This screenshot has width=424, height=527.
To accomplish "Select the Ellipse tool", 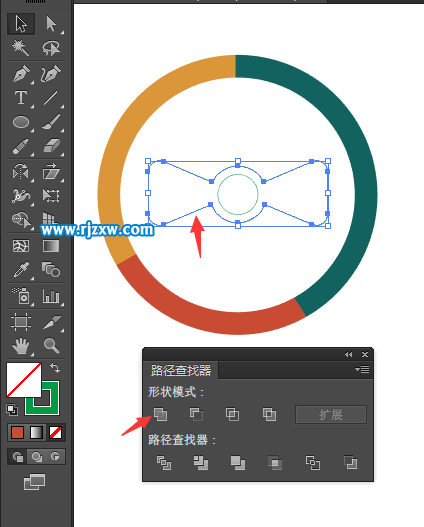I will click(21, 122).
